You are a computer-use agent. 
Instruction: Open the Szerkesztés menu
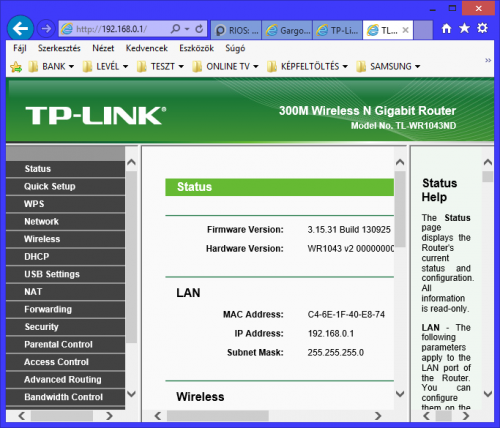59,48
